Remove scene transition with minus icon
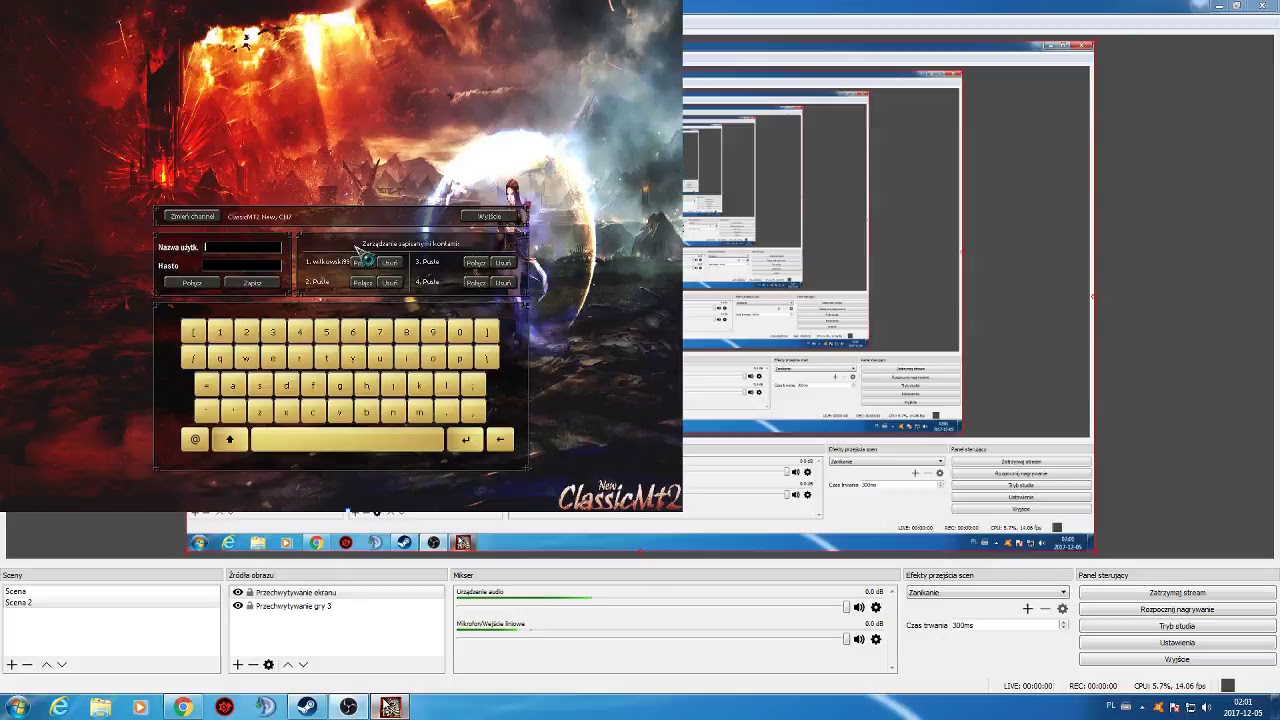 click(1045, 608)
